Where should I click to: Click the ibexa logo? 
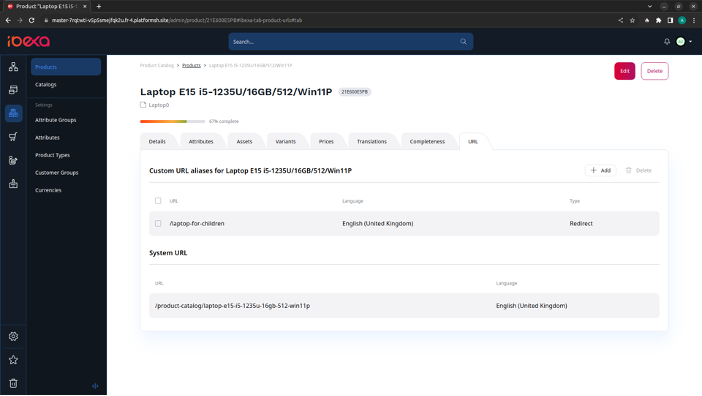(29, 41)
